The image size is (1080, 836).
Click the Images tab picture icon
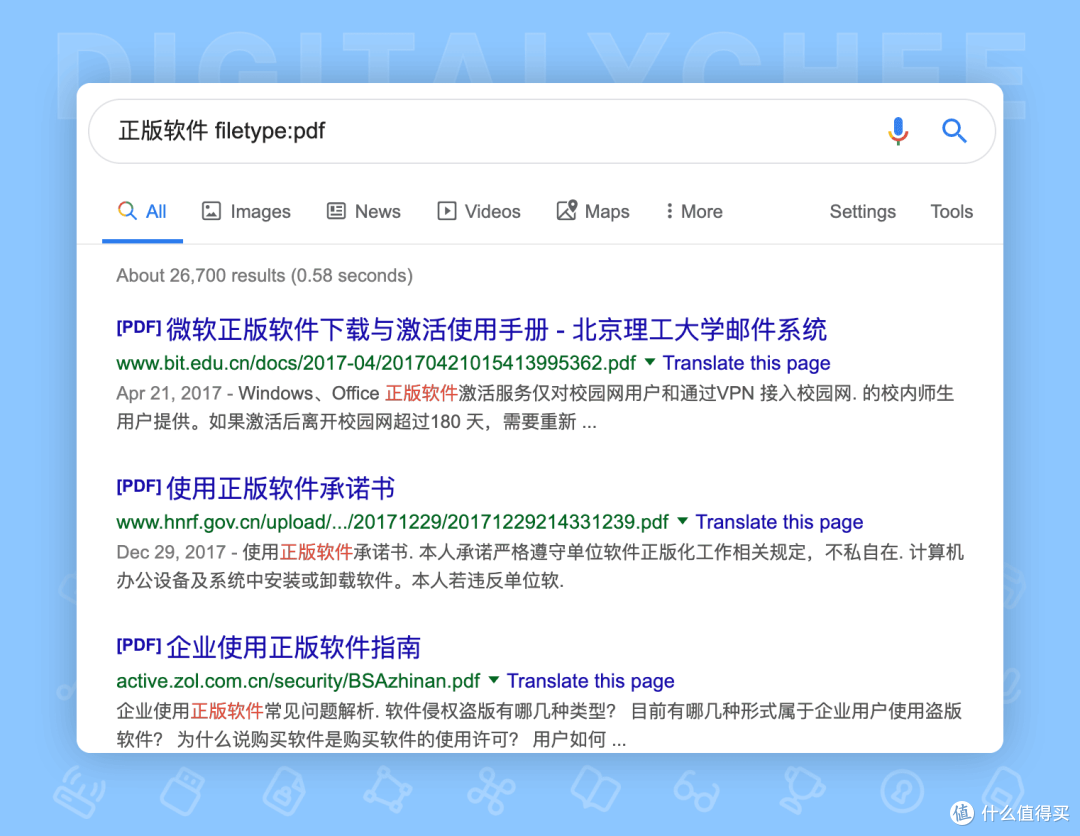point(211,211)
